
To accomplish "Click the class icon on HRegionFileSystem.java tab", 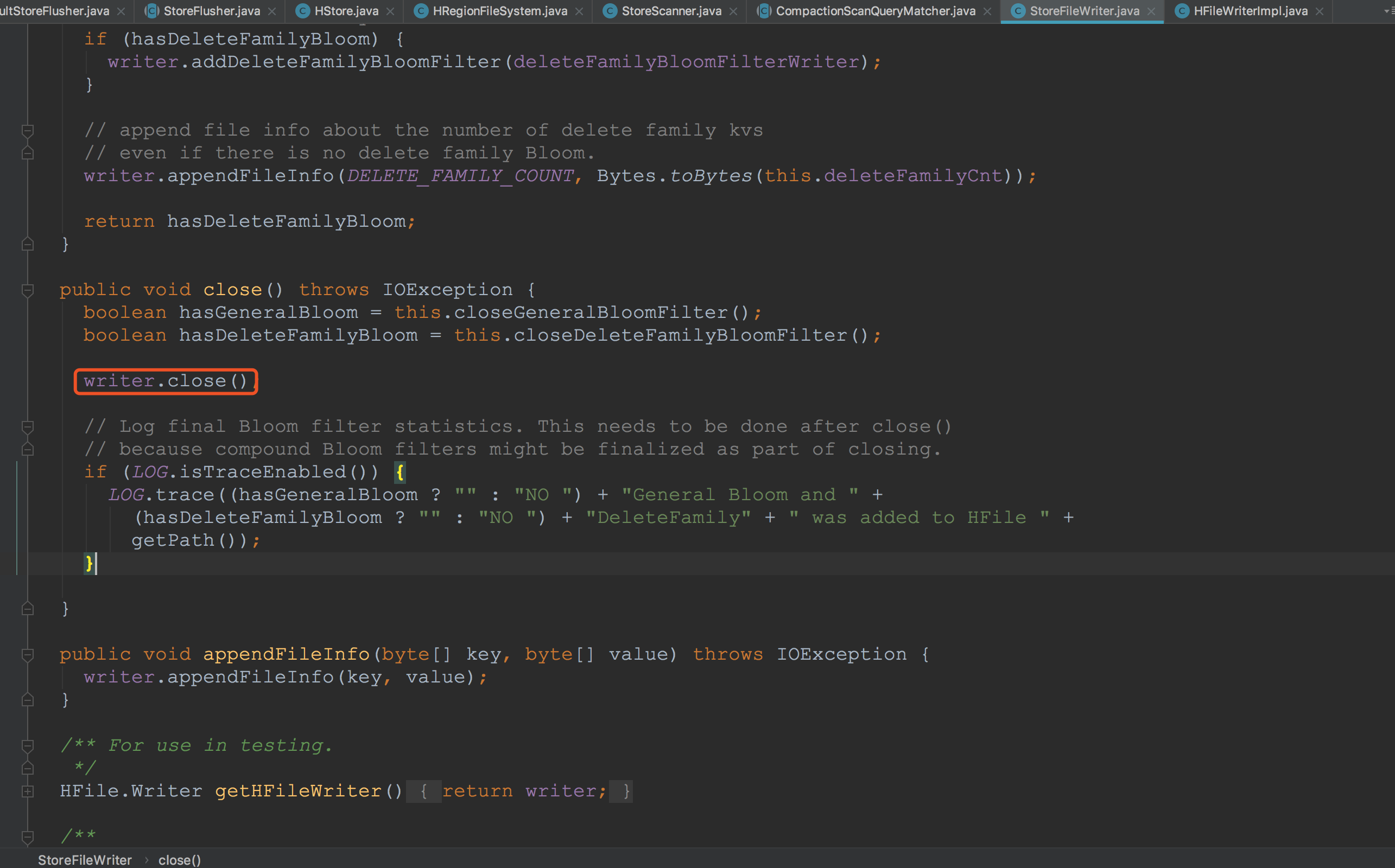I will 421,11.
